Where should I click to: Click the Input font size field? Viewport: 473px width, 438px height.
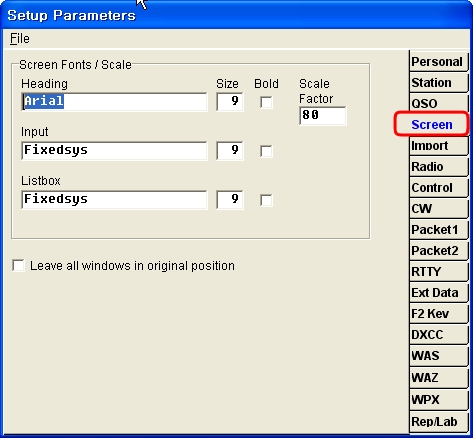pos(230,151)
